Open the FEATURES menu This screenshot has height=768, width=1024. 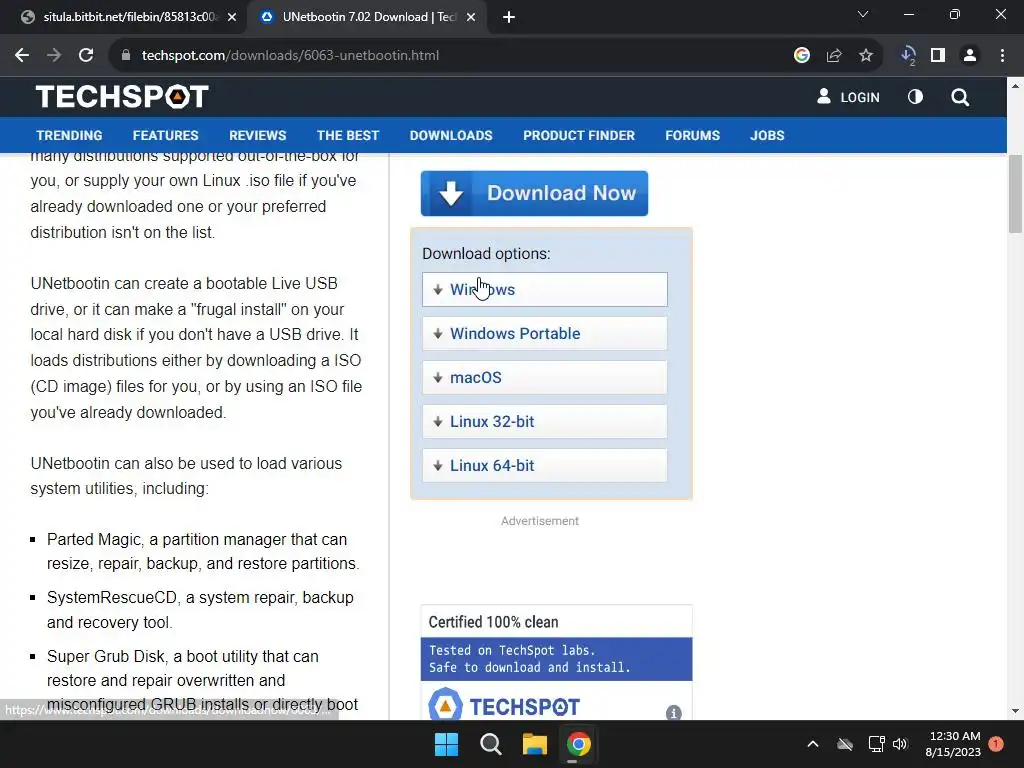pos(165,135)
